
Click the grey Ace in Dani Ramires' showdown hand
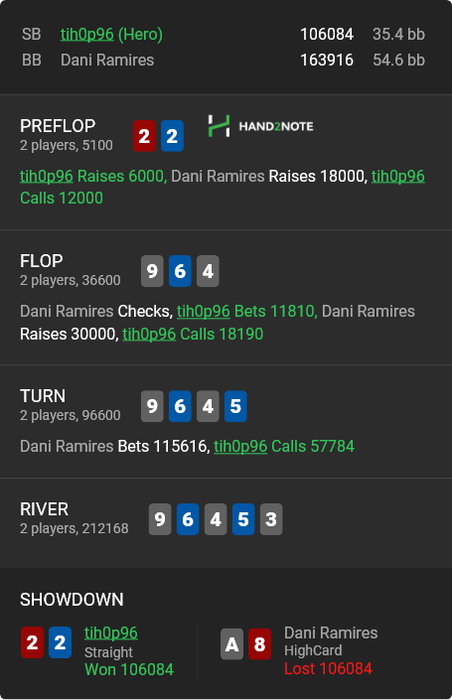coord(232,644)
